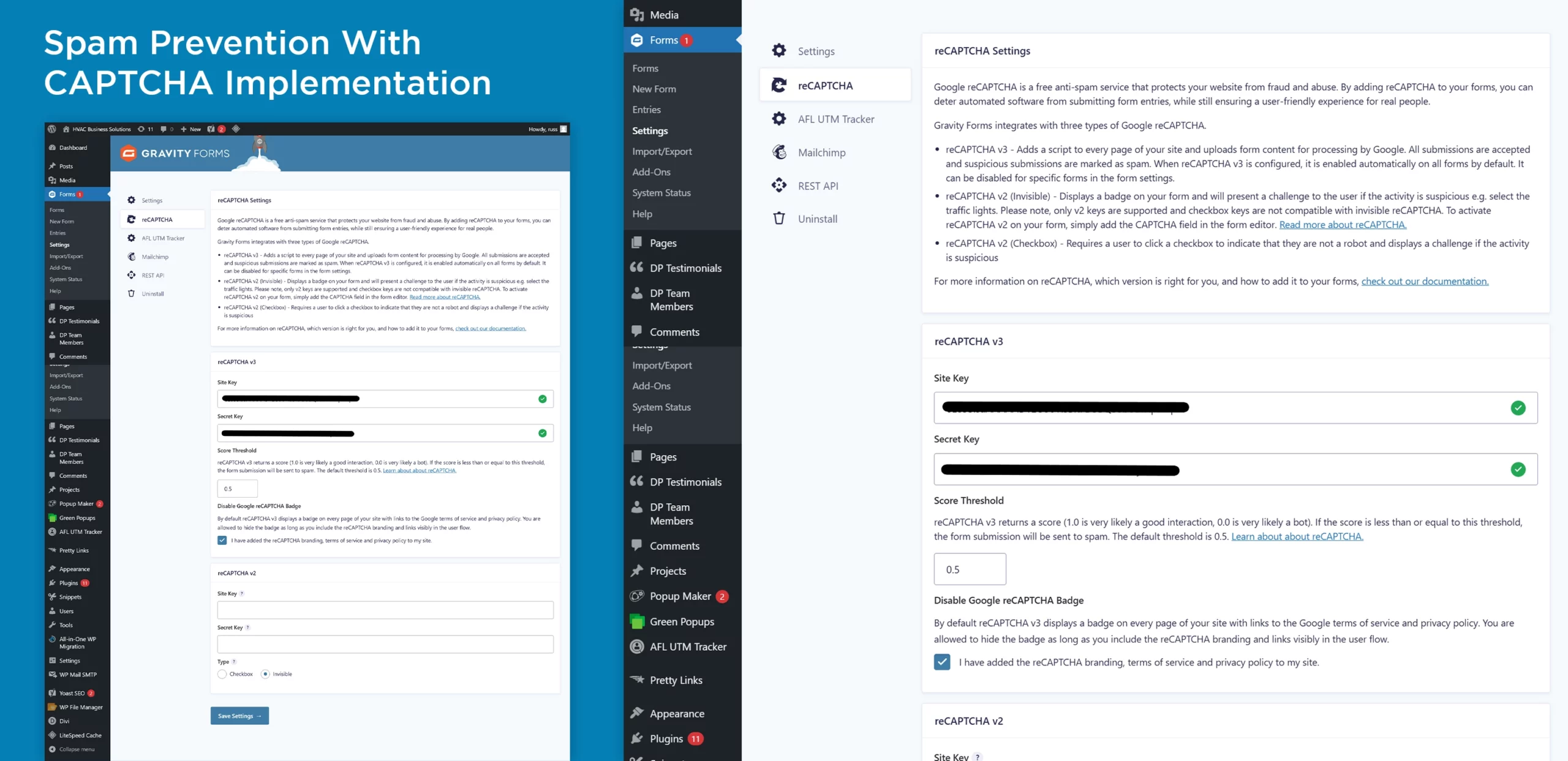Open the updates icon showing 11
Viewport: 1568px width, 761px height.
click(x=145, y=129)
